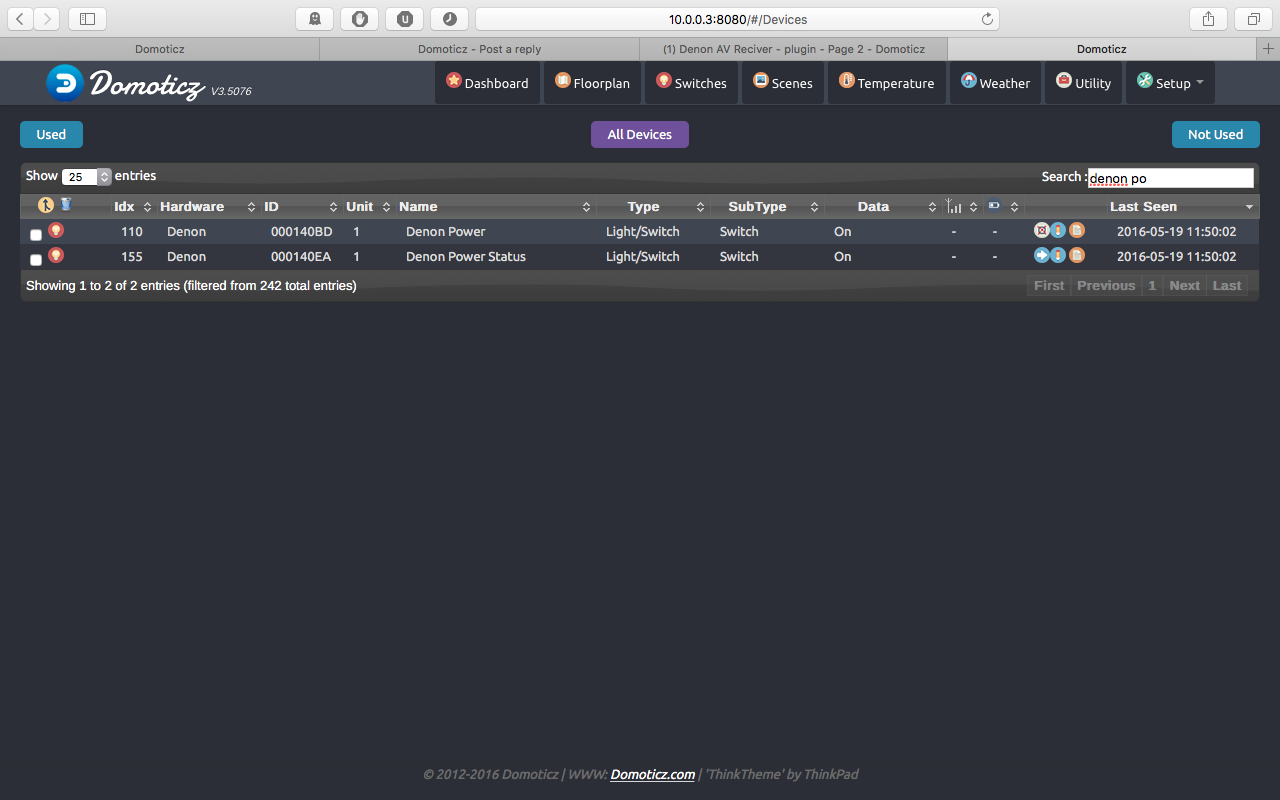Click the Used filter button
The height and width of the screenshot is (800, 1280).
click(51, 134)
